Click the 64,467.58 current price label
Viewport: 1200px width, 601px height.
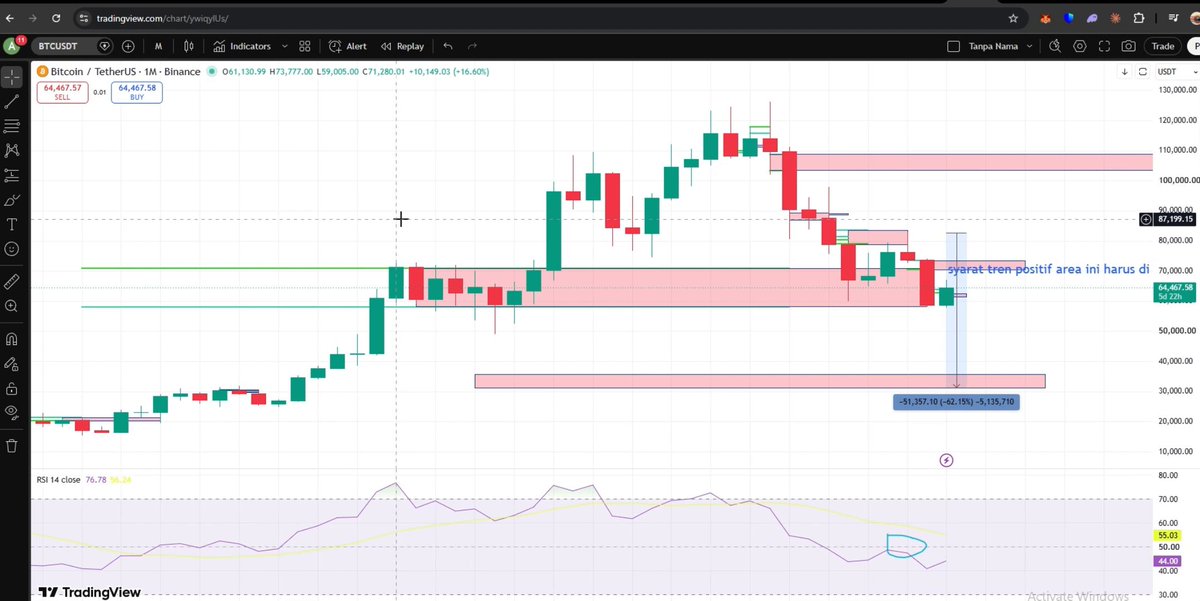1176,287
